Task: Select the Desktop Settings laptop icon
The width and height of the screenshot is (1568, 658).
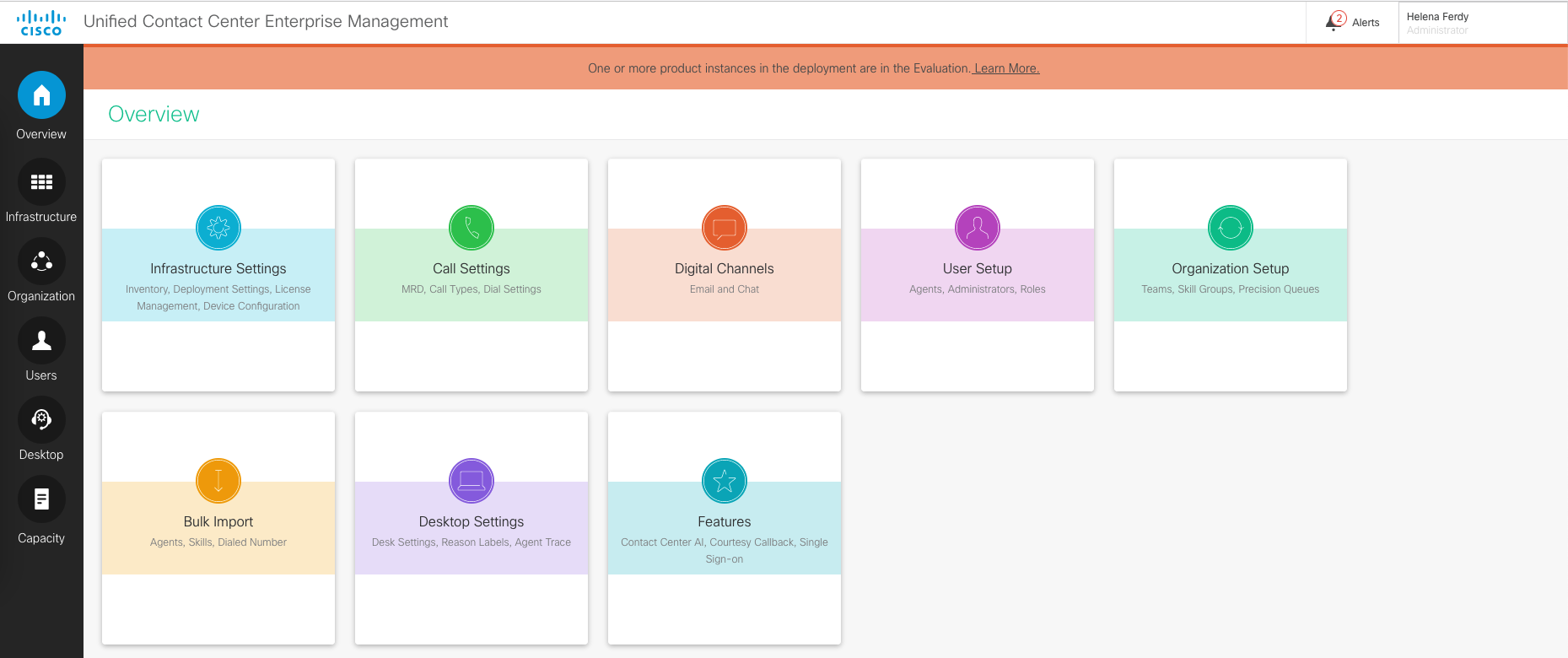Action: click(471, 481)
